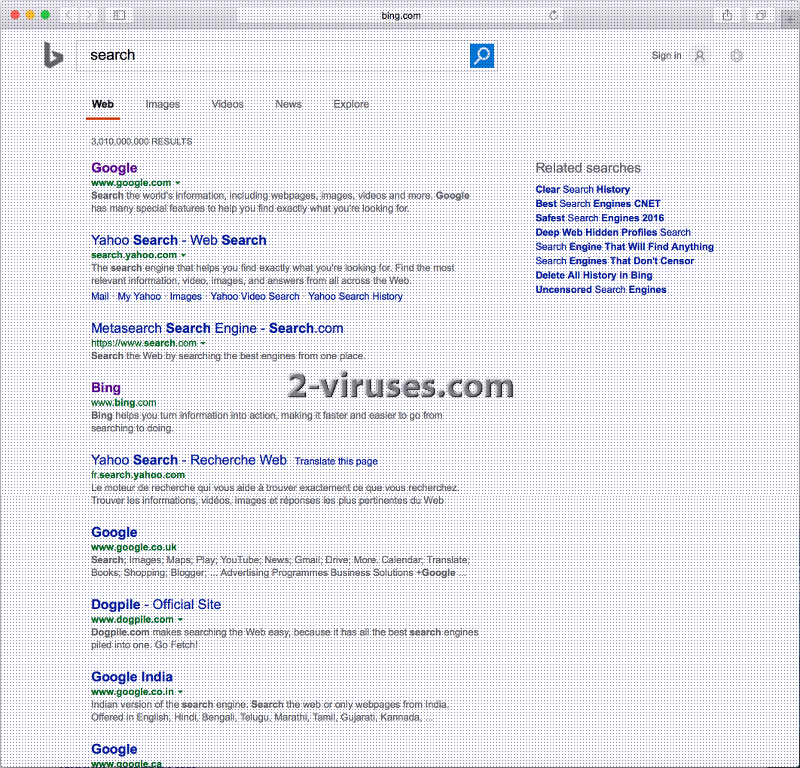Screen dimensions: 800x768
Task: Click the www.google.co.uk URL text
Action: click(x=134, y=547)
